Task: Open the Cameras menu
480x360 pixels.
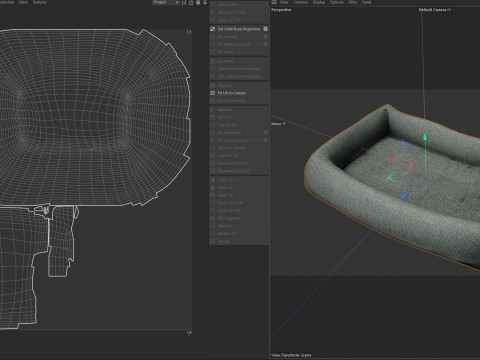Action: [300, 2]
